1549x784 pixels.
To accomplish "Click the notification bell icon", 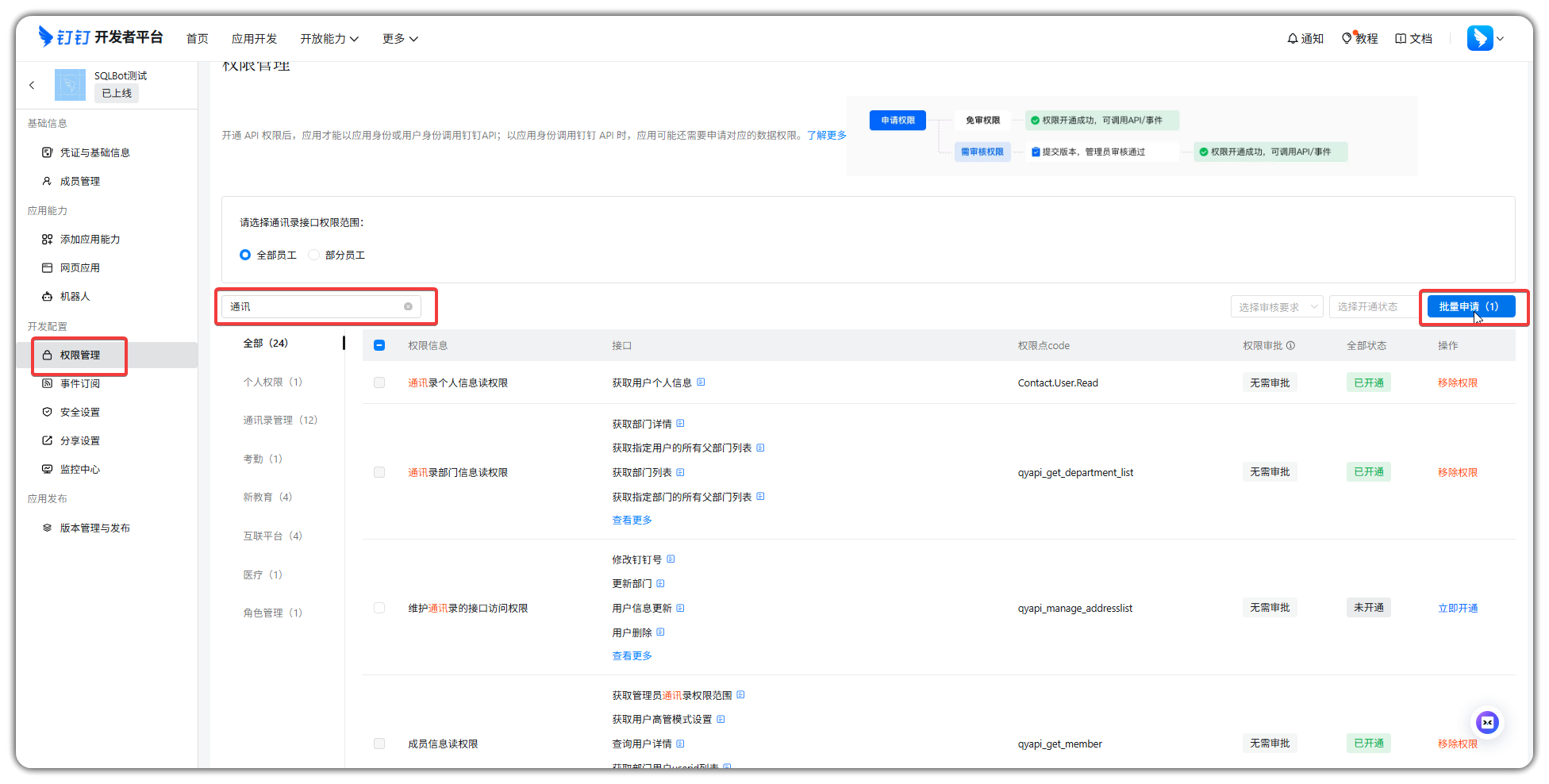I will tap(1293, 38).
